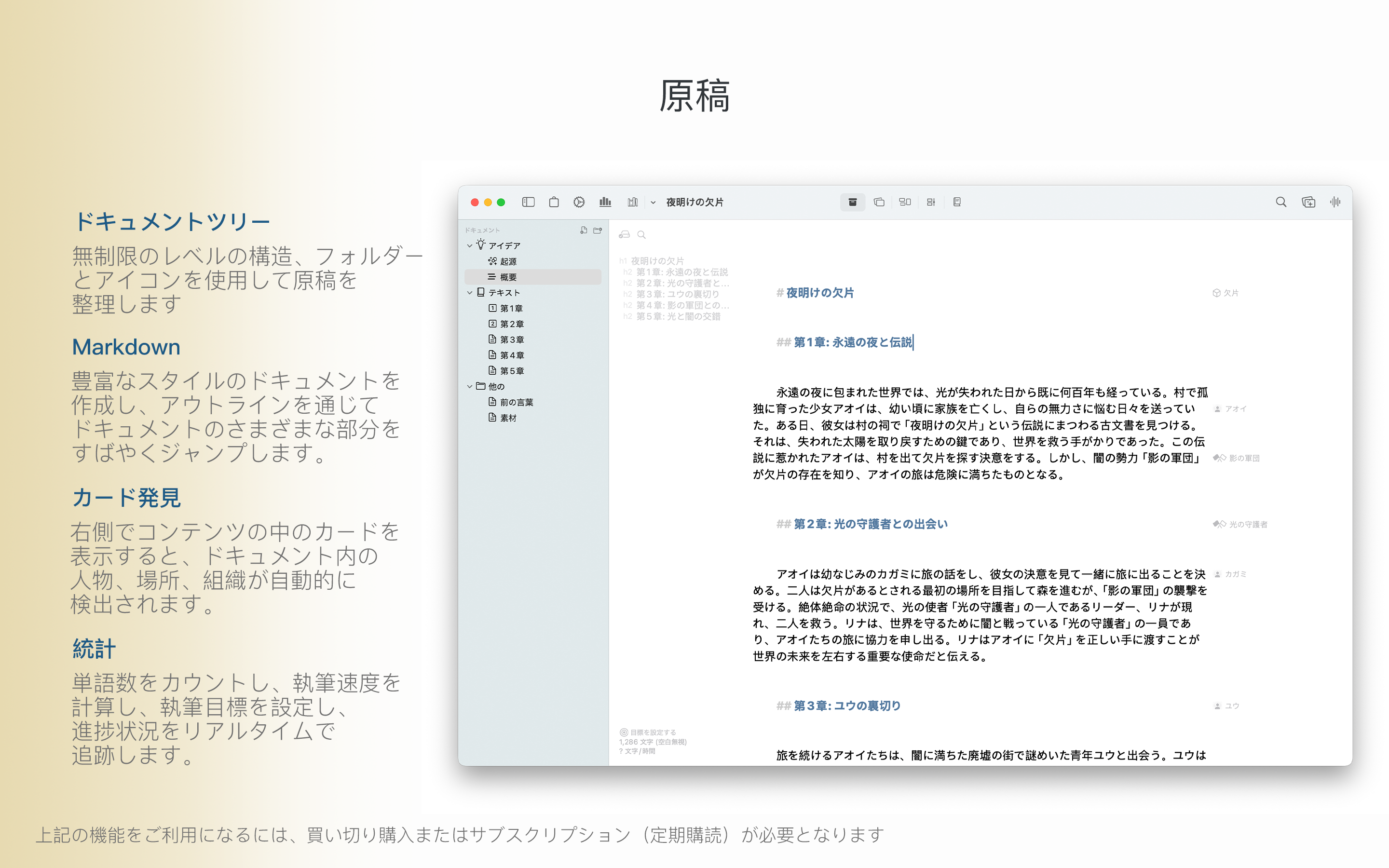Screen dimensions: 1389x868
Task: Open search magnifier in window toolbar
Action: click(1280, 202)
